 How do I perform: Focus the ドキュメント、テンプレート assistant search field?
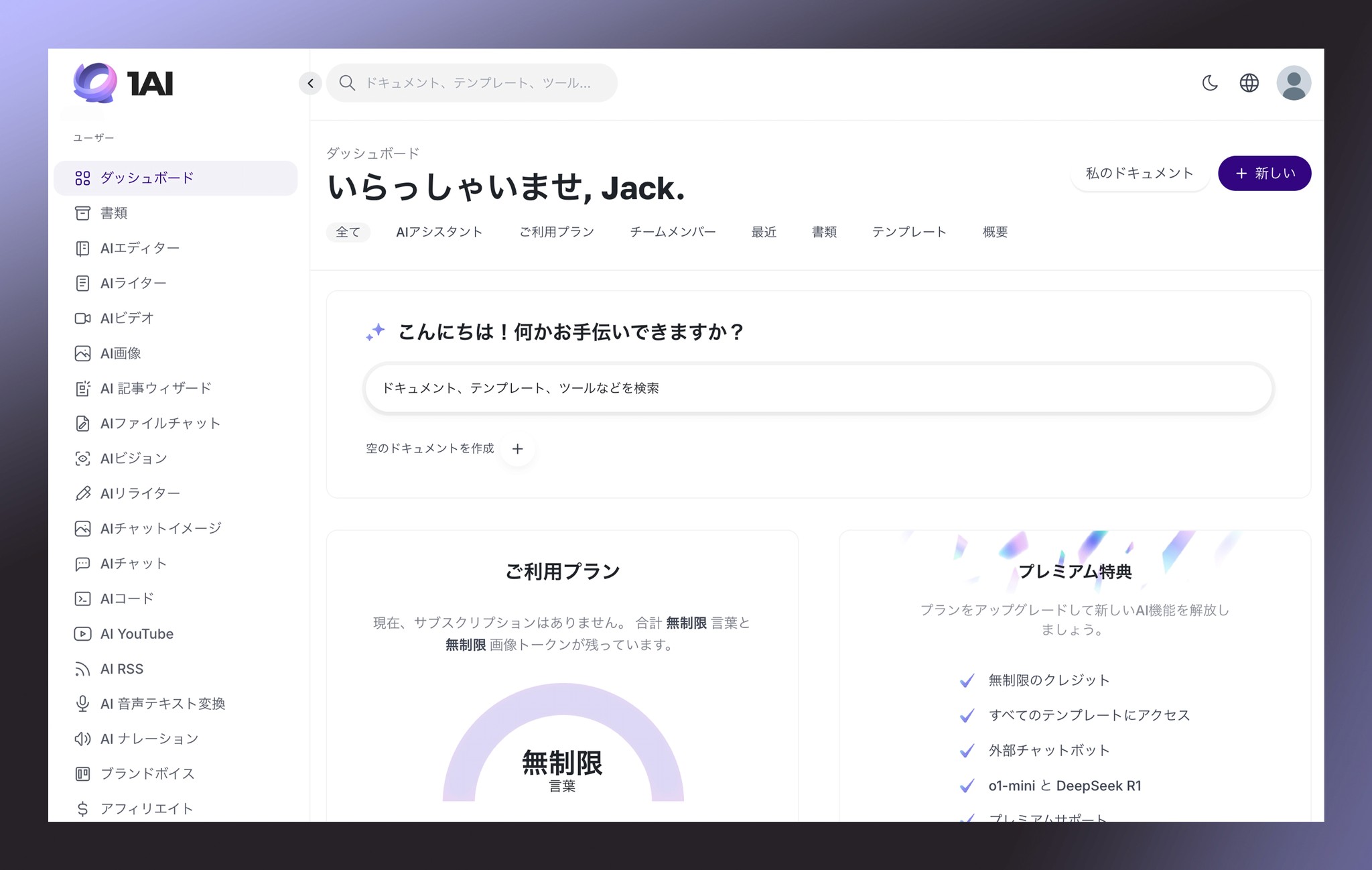(817, 389)
